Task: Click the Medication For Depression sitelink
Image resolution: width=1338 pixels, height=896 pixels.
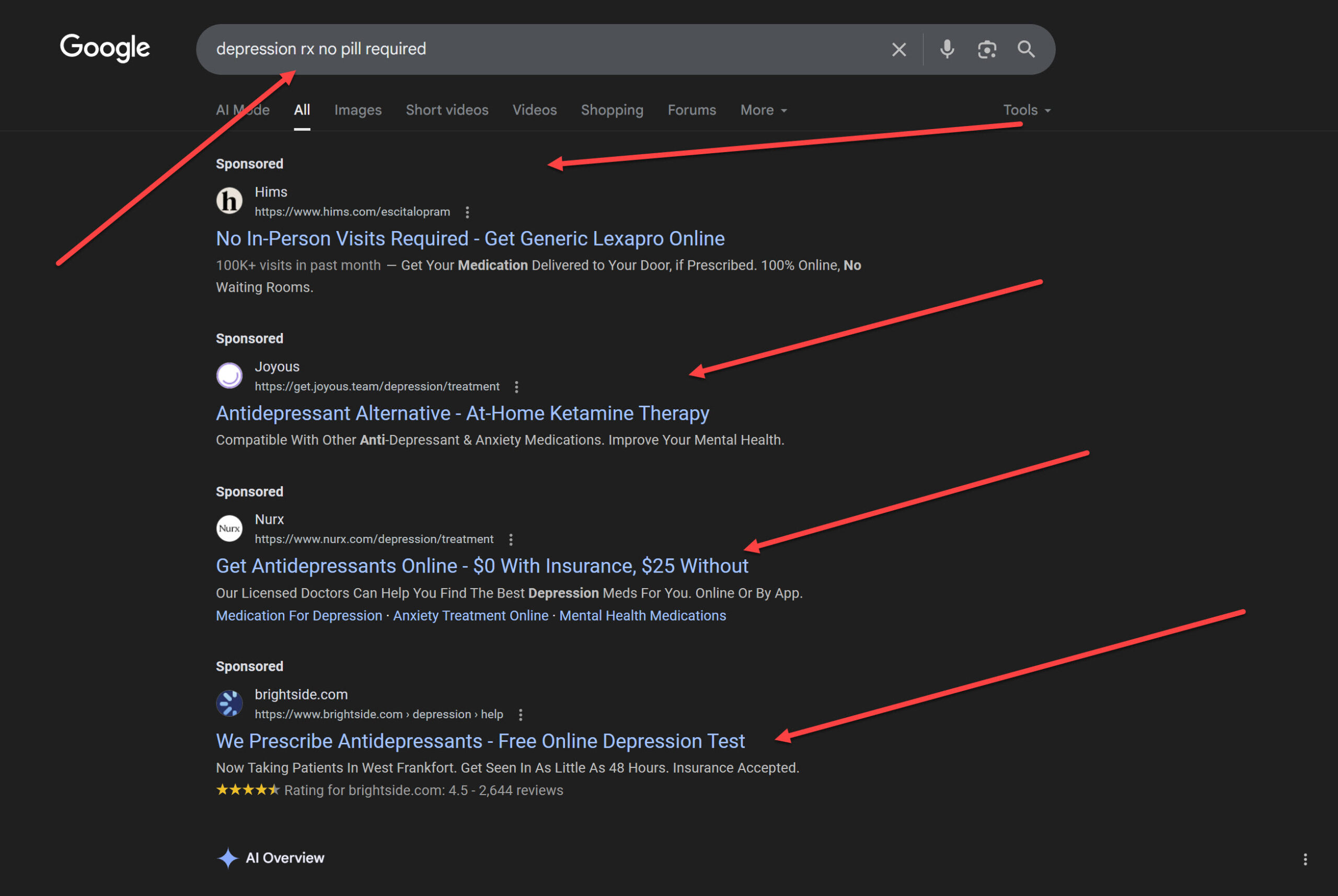Action: point(299,616)
